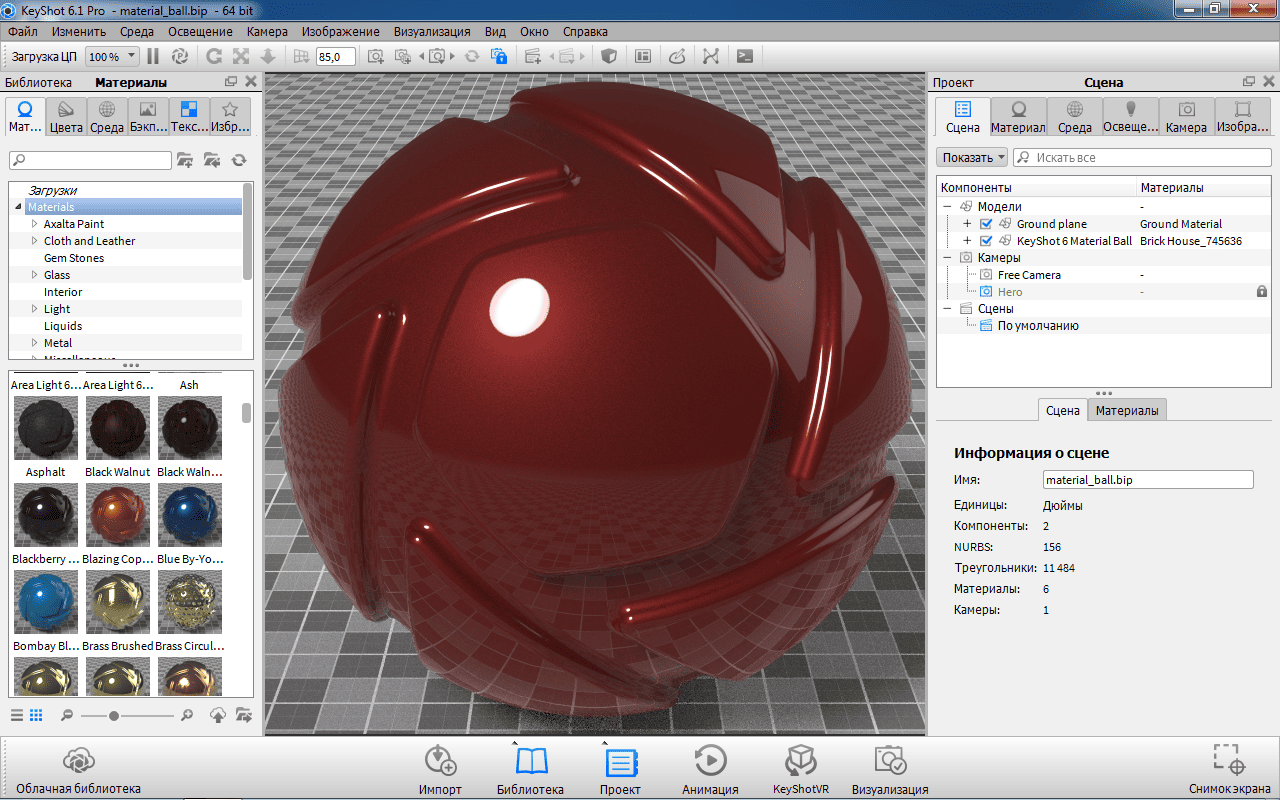Open the Освещение menu
Viewport: 1280px width, 800px height.
pyautogui.click(x=200, y=31)
